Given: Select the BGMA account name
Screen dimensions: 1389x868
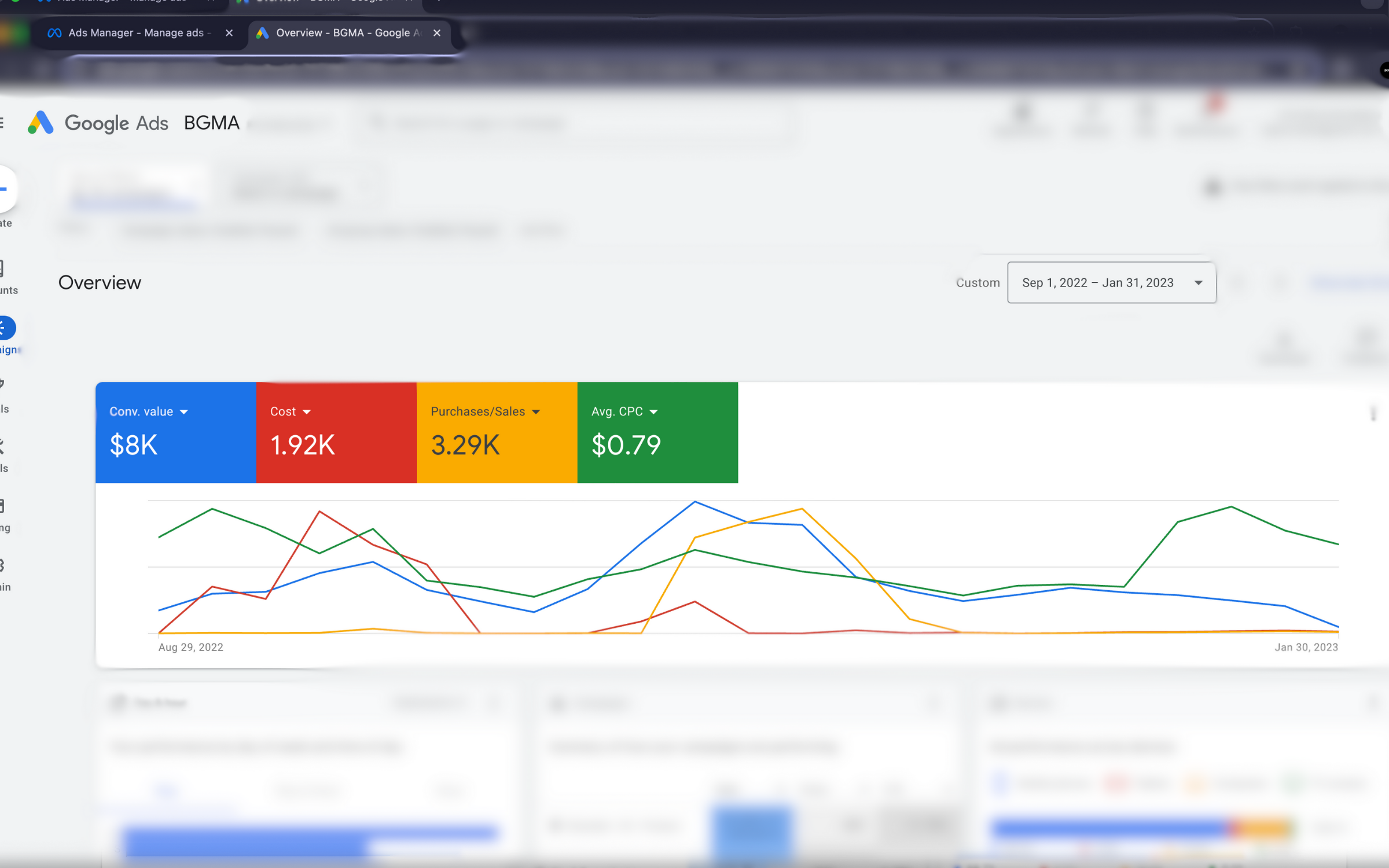Looking at the screenshot, I should pos(211,123).
